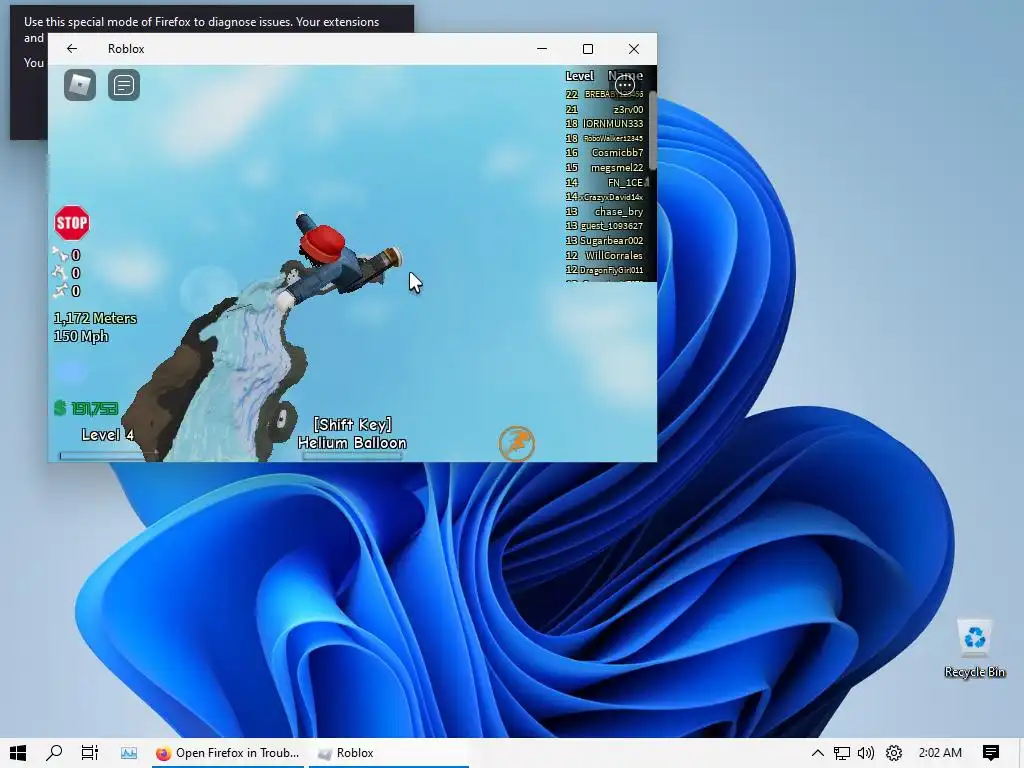Switch to Roblox taskbar item
The height and width of the screenshot is (768, 1024).
tap(389, 753)
